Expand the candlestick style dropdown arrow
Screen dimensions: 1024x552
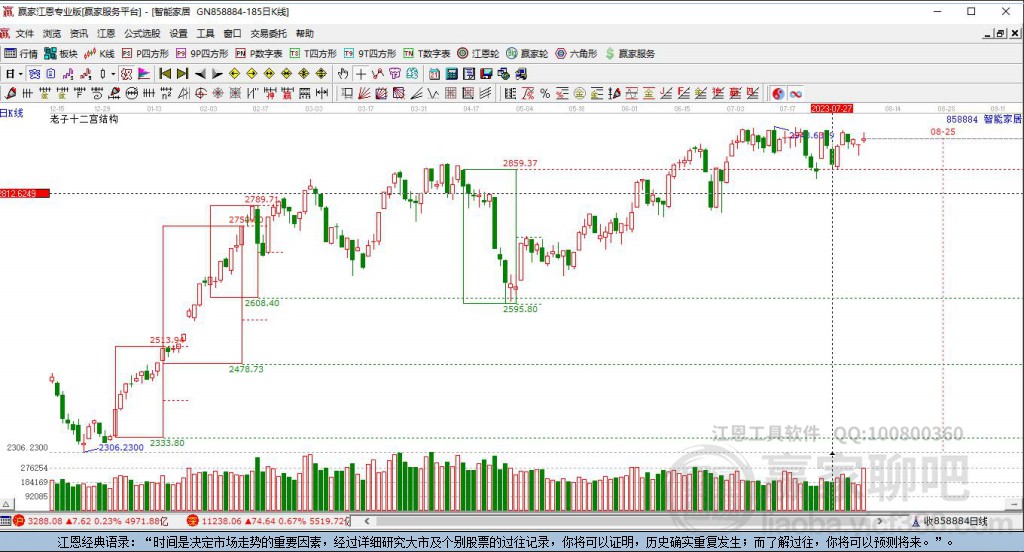(112, 74)
